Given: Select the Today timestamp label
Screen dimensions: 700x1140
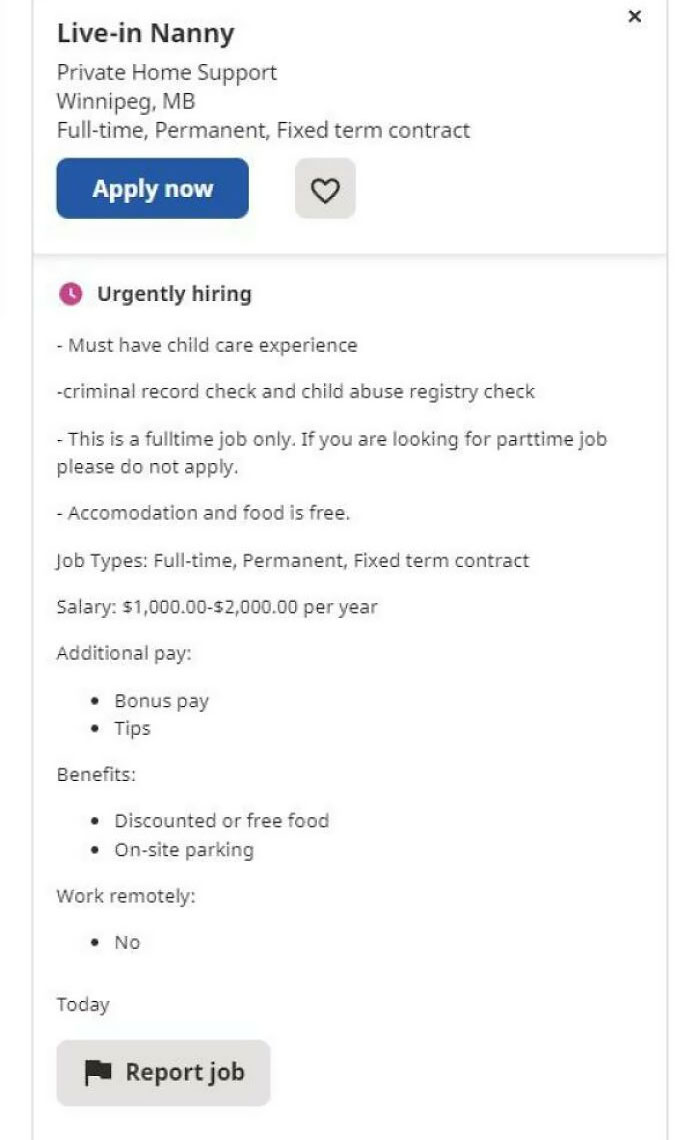Looking at the screenshot, I should click(83, 1004).
